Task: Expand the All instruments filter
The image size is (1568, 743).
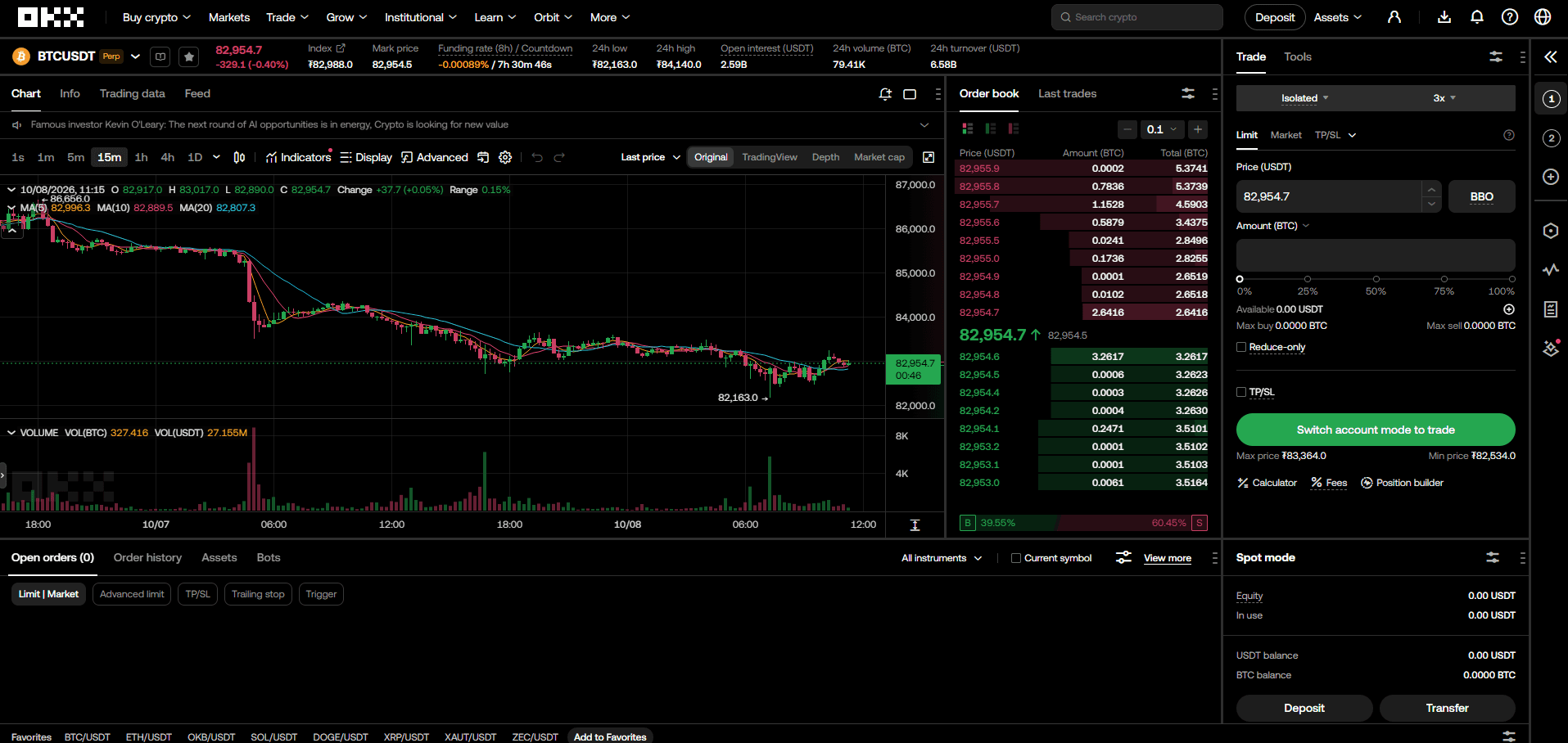Action: [x=942, y=558]
